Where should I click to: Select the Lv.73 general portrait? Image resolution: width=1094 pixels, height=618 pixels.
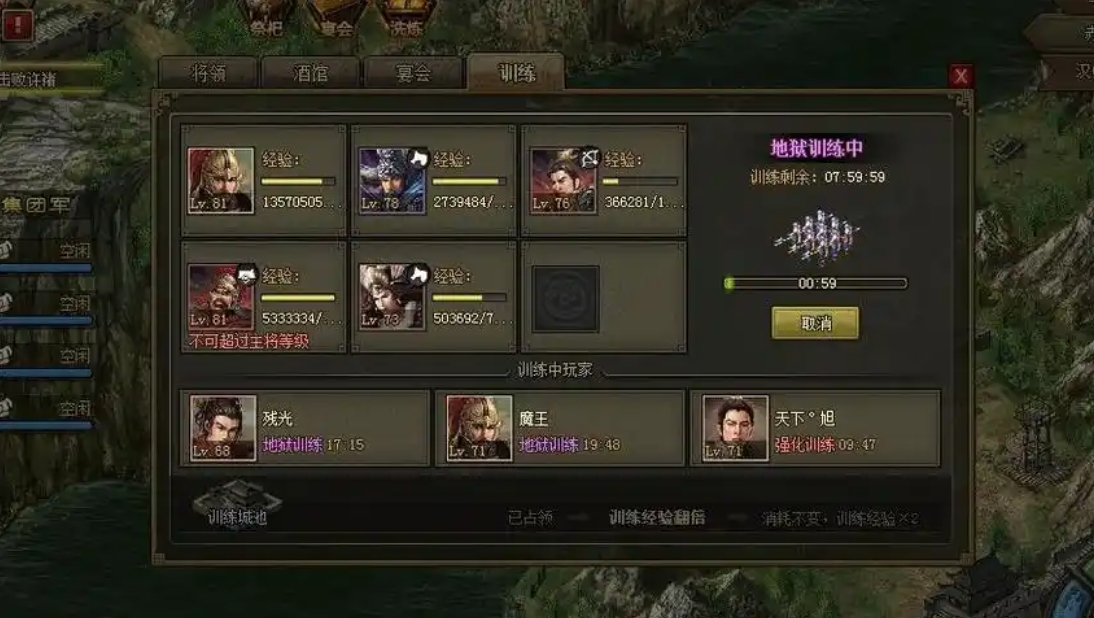click(x=392, y=297)
